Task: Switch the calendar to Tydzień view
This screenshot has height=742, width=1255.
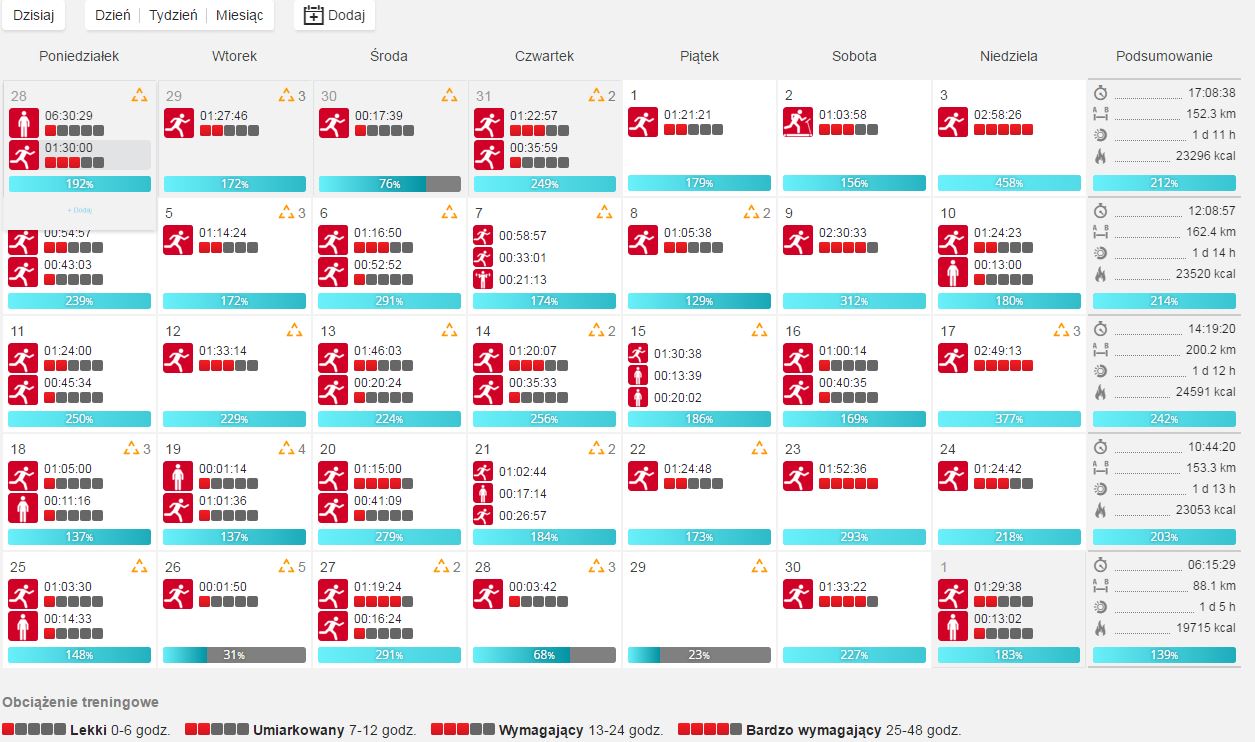Action: tap(173, 16)
